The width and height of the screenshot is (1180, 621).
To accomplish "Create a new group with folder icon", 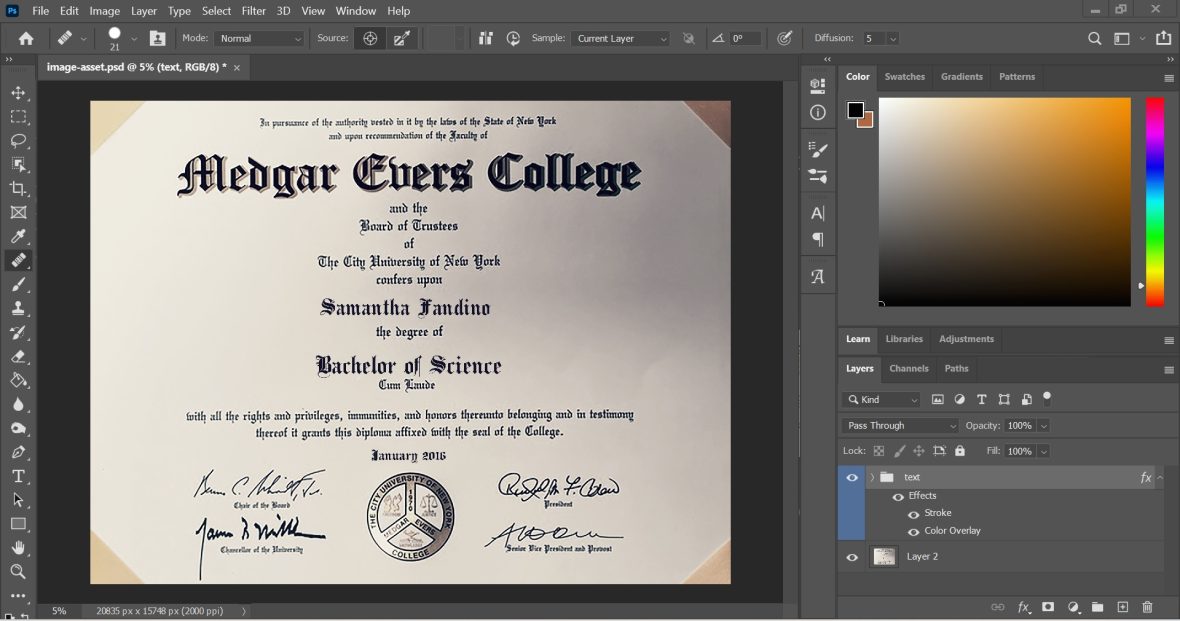I will coord(1097,607).
